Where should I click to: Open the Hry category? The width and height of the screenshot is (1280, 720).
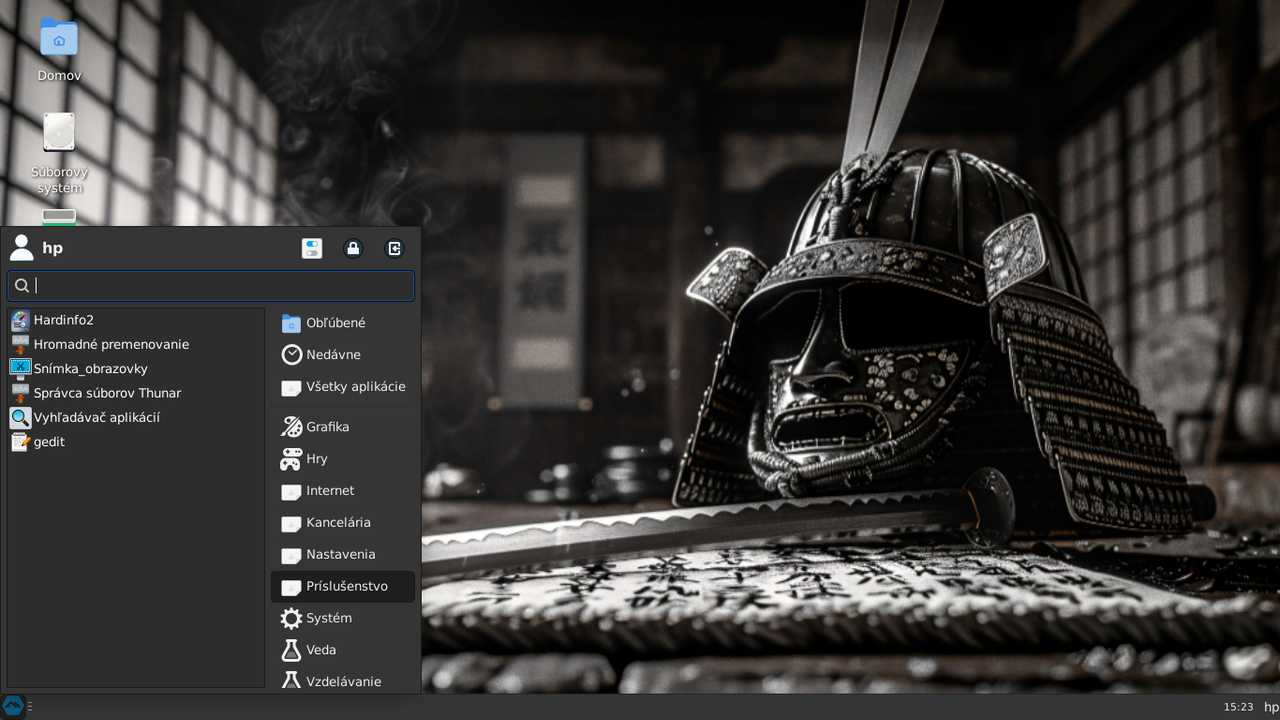tap(343, 459)
